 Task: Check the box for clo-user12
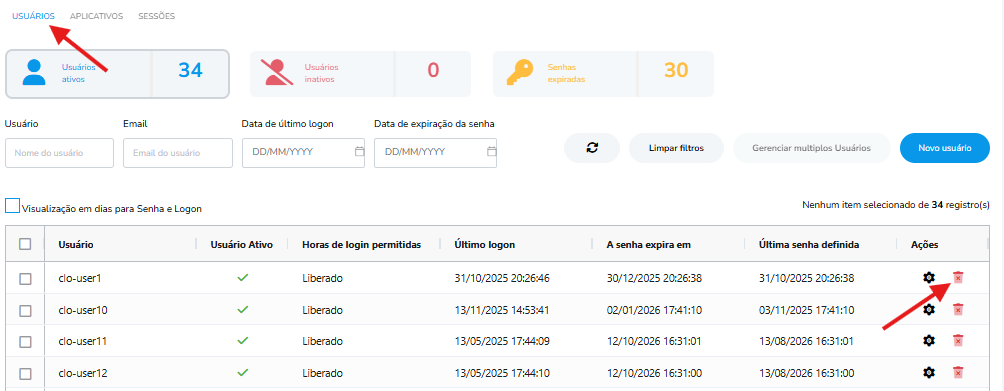(x=25, y=373)
